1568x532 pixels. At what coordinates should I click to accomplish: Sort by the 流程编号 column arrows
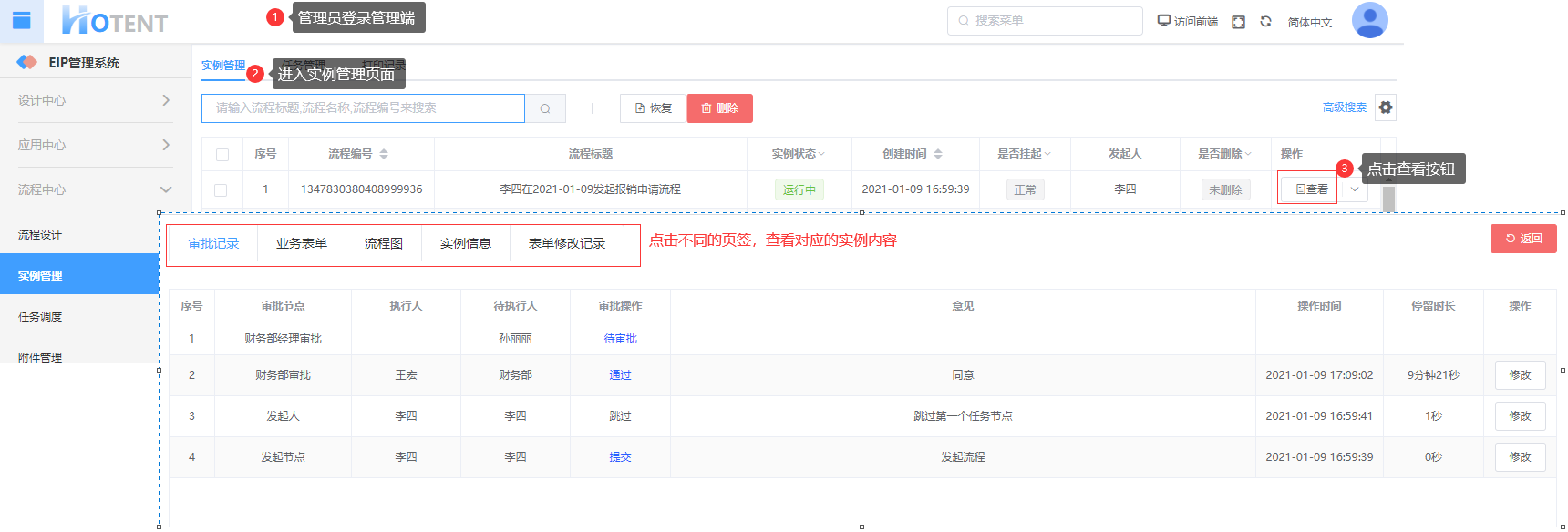tap(384, 154)
